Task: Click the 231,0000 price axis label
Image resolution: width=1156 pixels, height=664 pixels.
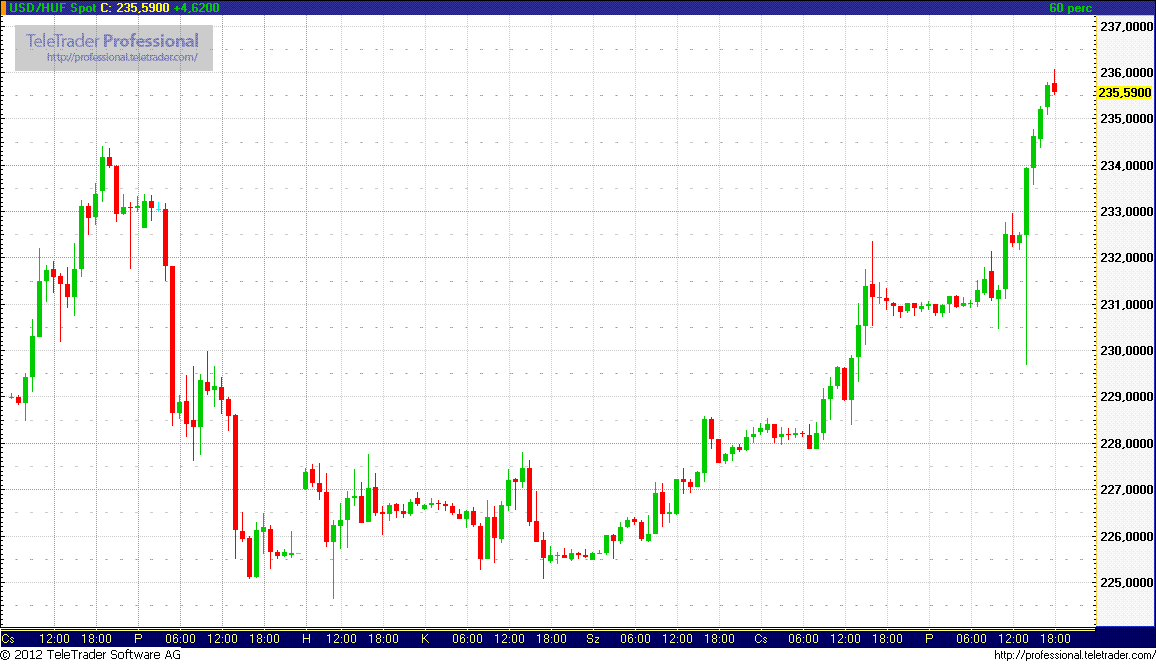Action: 1127,304
